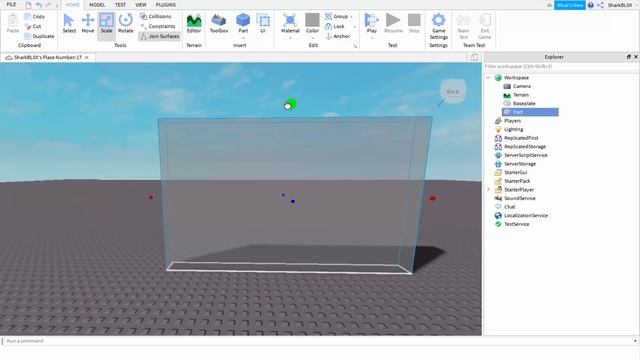Pick the Rotate tool
Viewport: 640px width, 360px height.
coord(125,24)
